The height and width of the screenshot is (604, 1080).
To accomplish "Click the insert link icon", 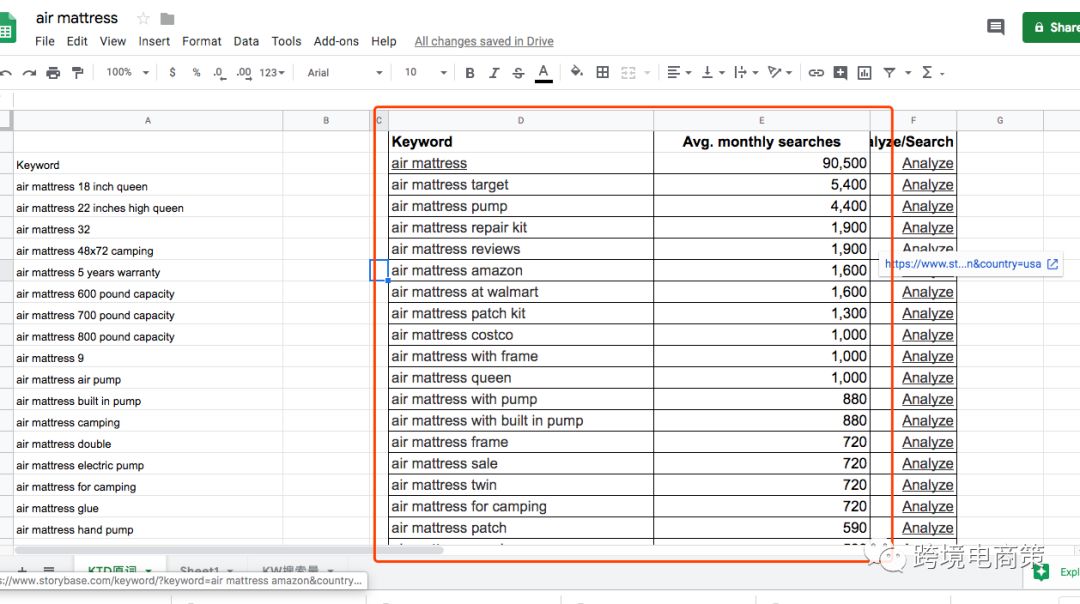I will tap(816, 73).
